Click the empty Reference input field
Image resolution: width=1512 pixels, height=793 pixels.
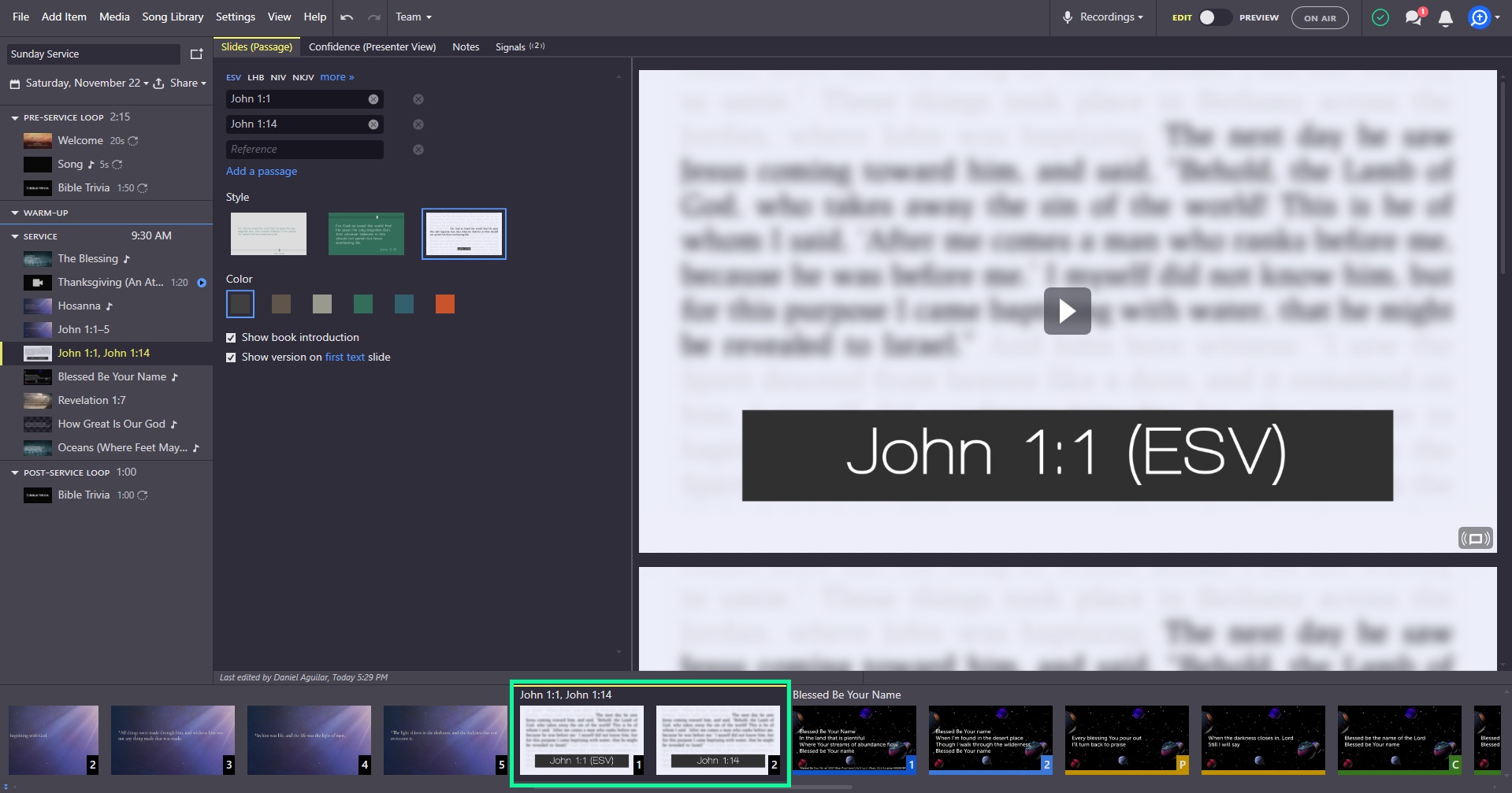[x=304, y=150]
